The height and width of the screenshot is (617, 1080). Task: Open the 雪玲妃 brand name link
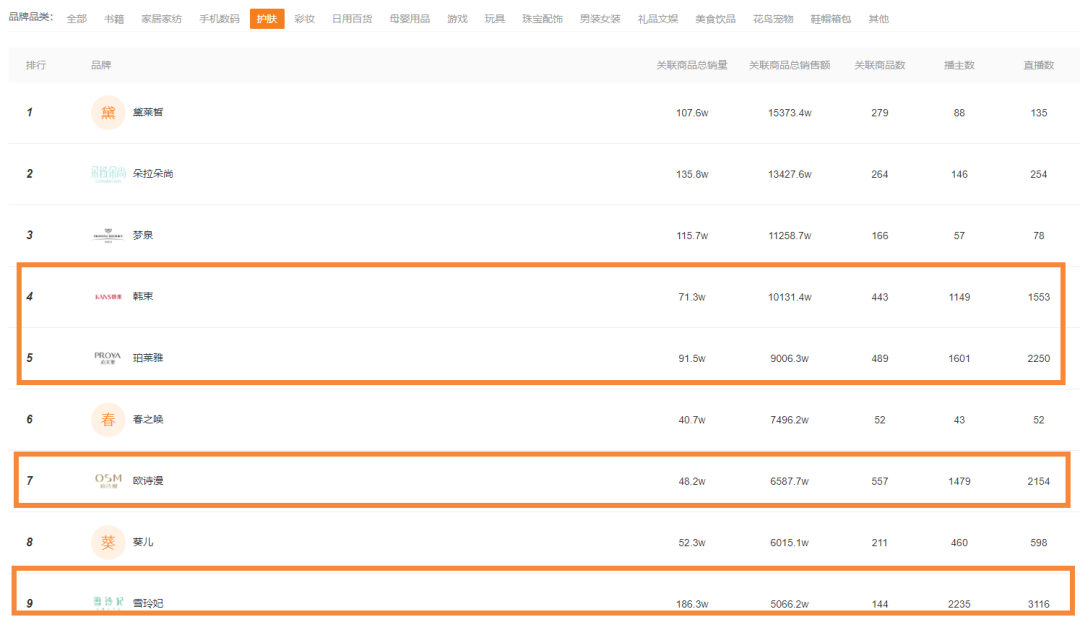click(x=148, y=603)
